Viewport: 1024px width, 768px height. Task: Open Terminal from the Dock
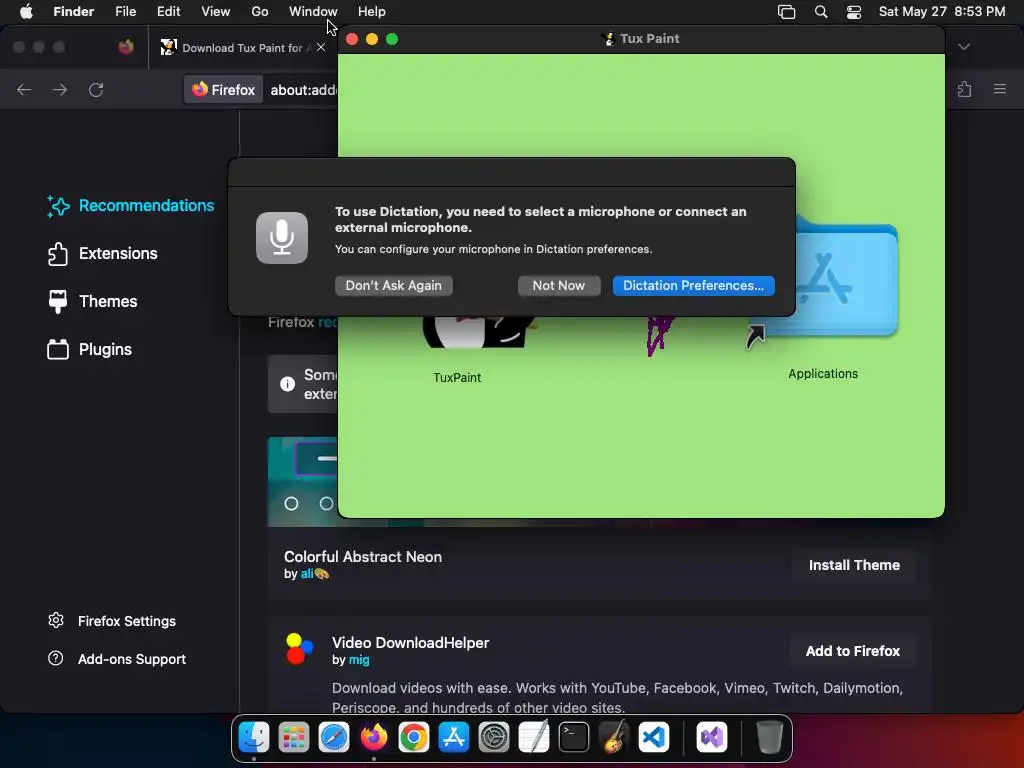point(574,737)
